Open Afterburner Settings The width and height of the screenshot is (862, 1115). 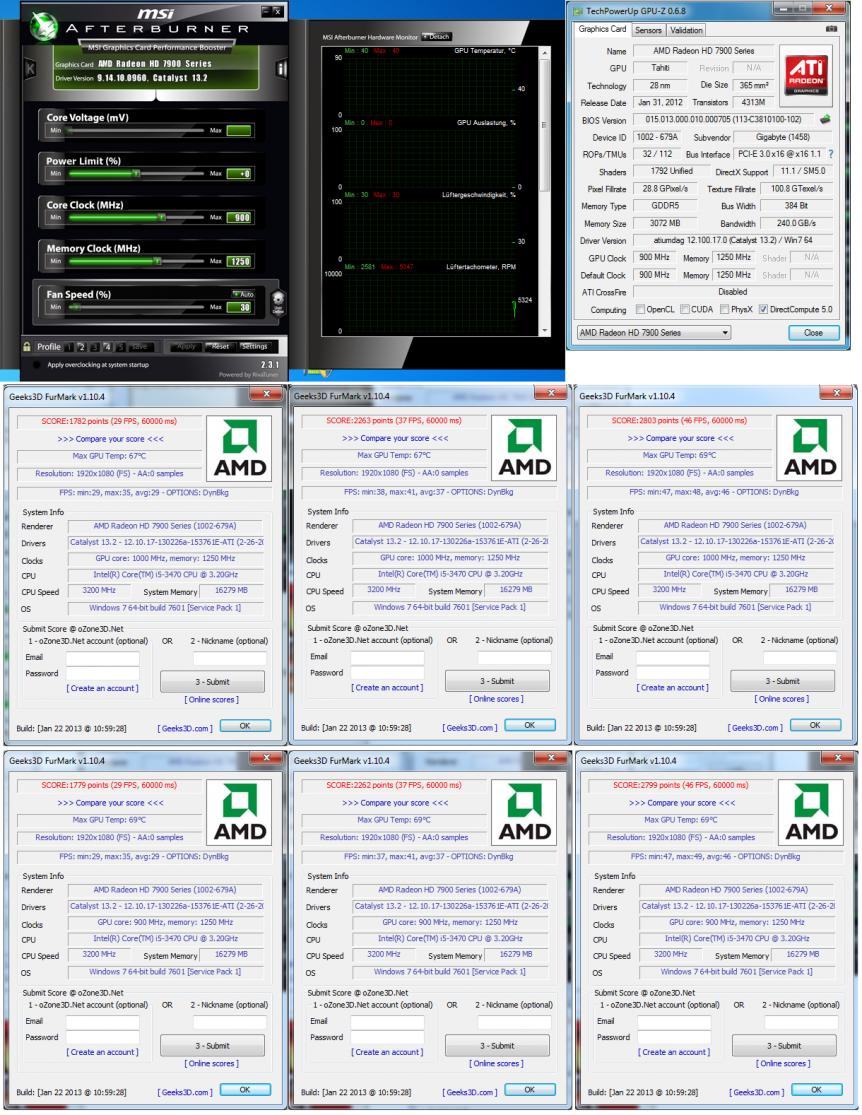[254, 346]
